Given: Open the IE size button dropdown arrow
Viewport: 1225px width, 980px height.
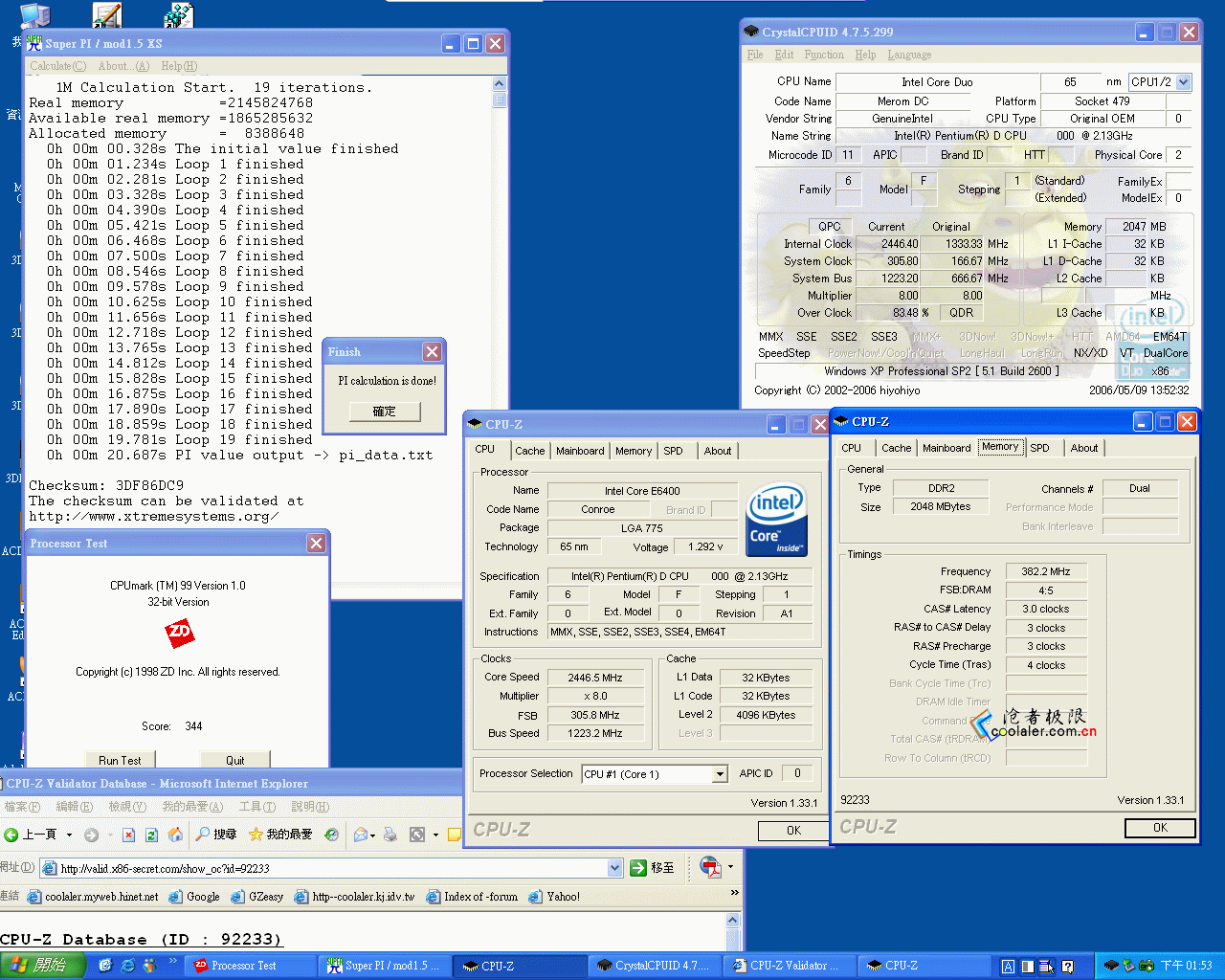Looking at the screenshot, I should point(435,835).
